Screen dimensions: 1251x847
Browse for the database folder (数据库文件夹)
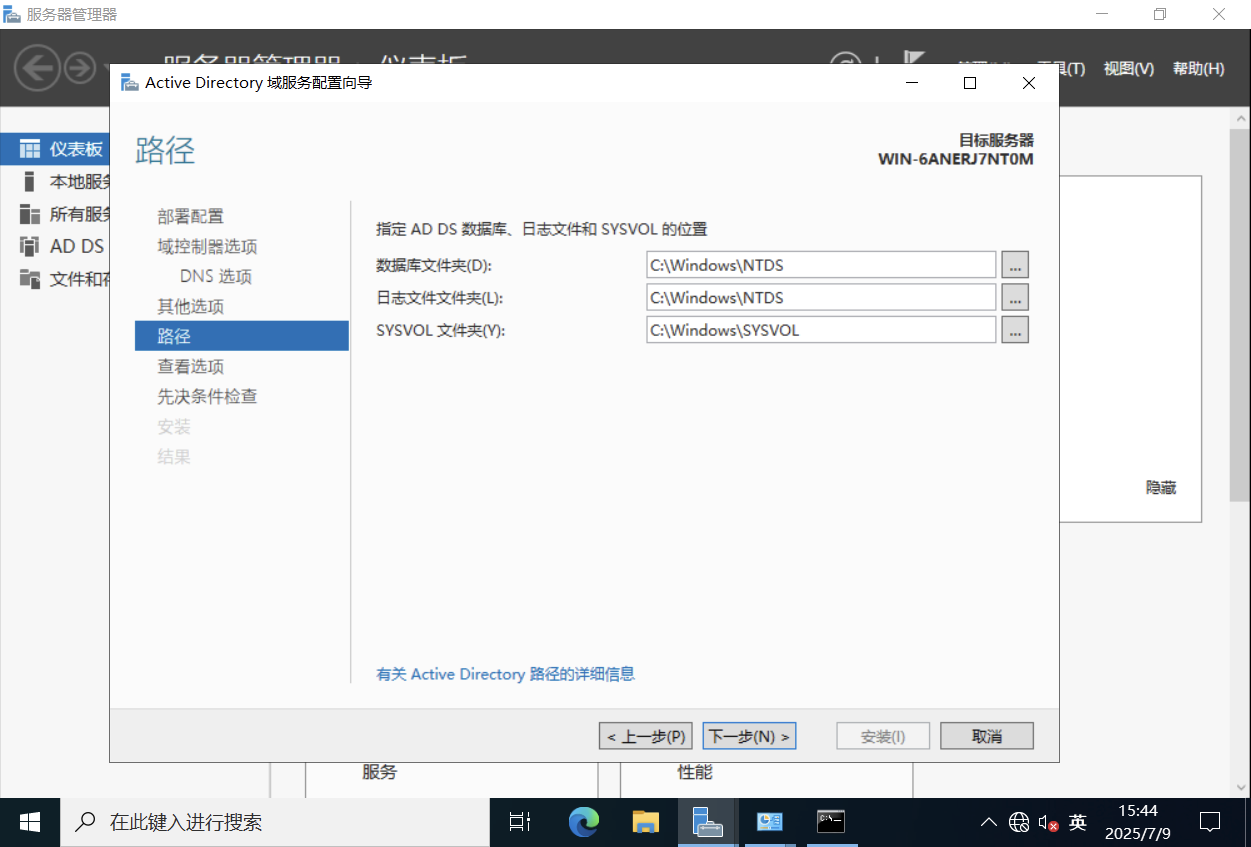click(1015, 265)
